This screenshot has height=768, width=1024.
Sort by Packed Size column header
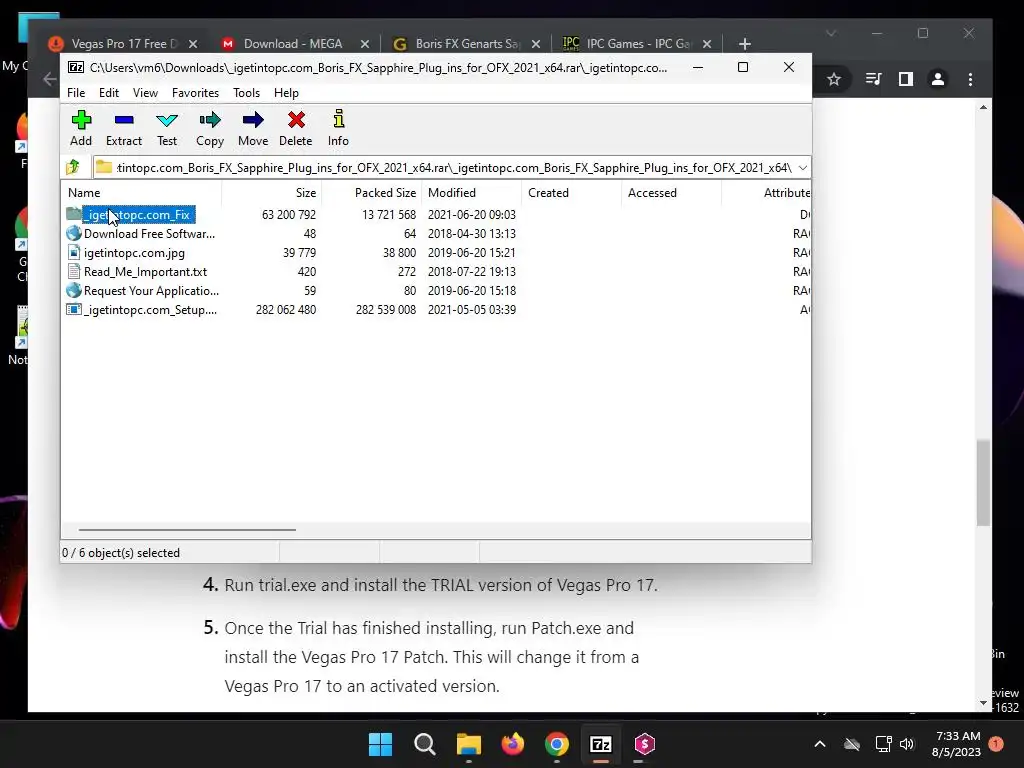point(372,193)
